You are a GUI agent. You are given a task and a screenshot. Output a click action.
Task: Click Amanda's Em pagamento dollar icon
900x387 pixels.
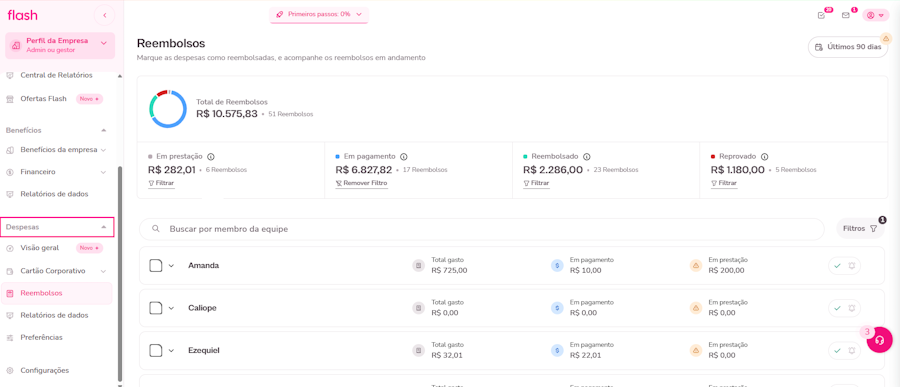coord(557,265)
